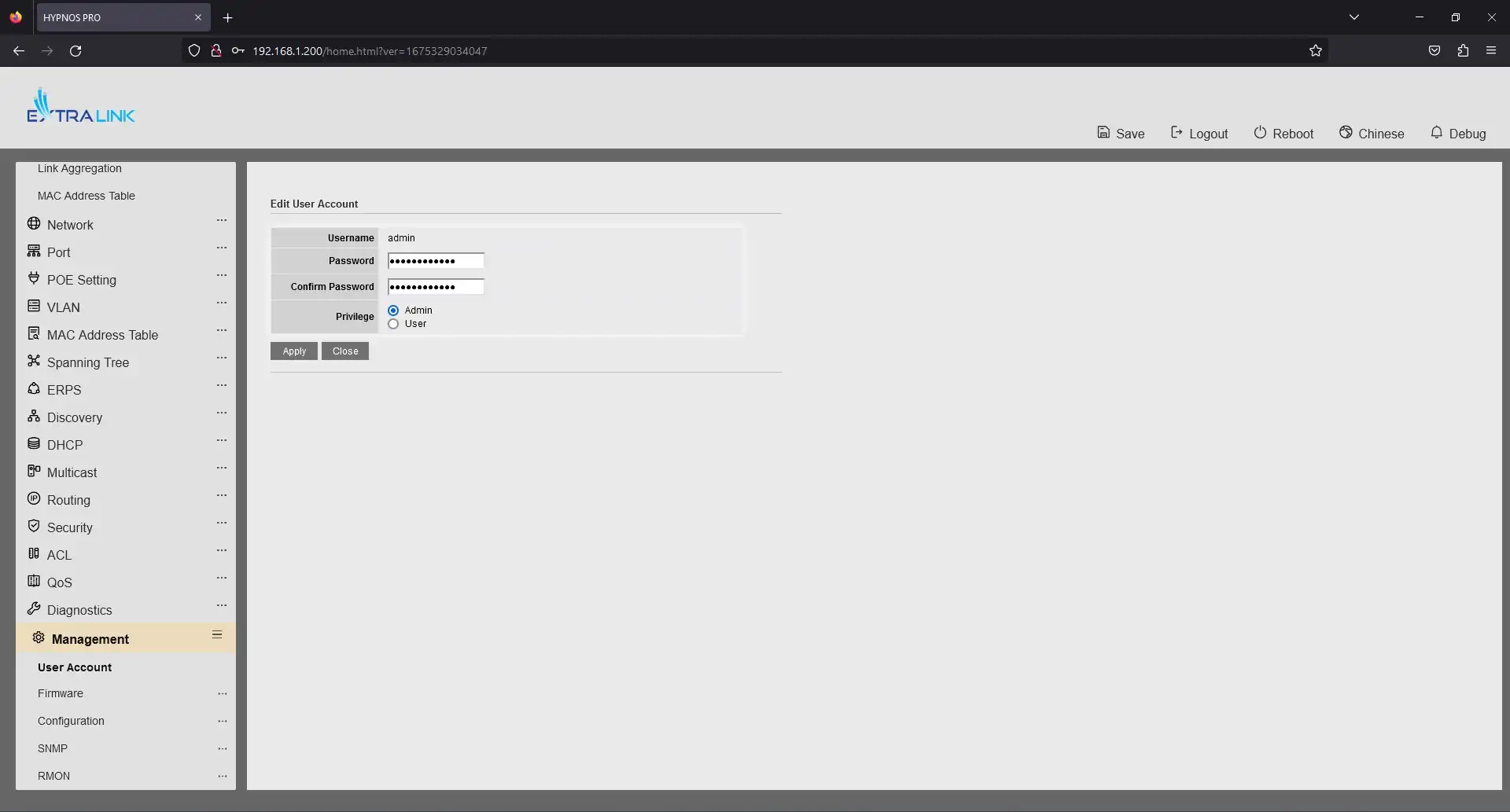
Task: Expand the Firmware submenu dots
Action: click(223, 694)
